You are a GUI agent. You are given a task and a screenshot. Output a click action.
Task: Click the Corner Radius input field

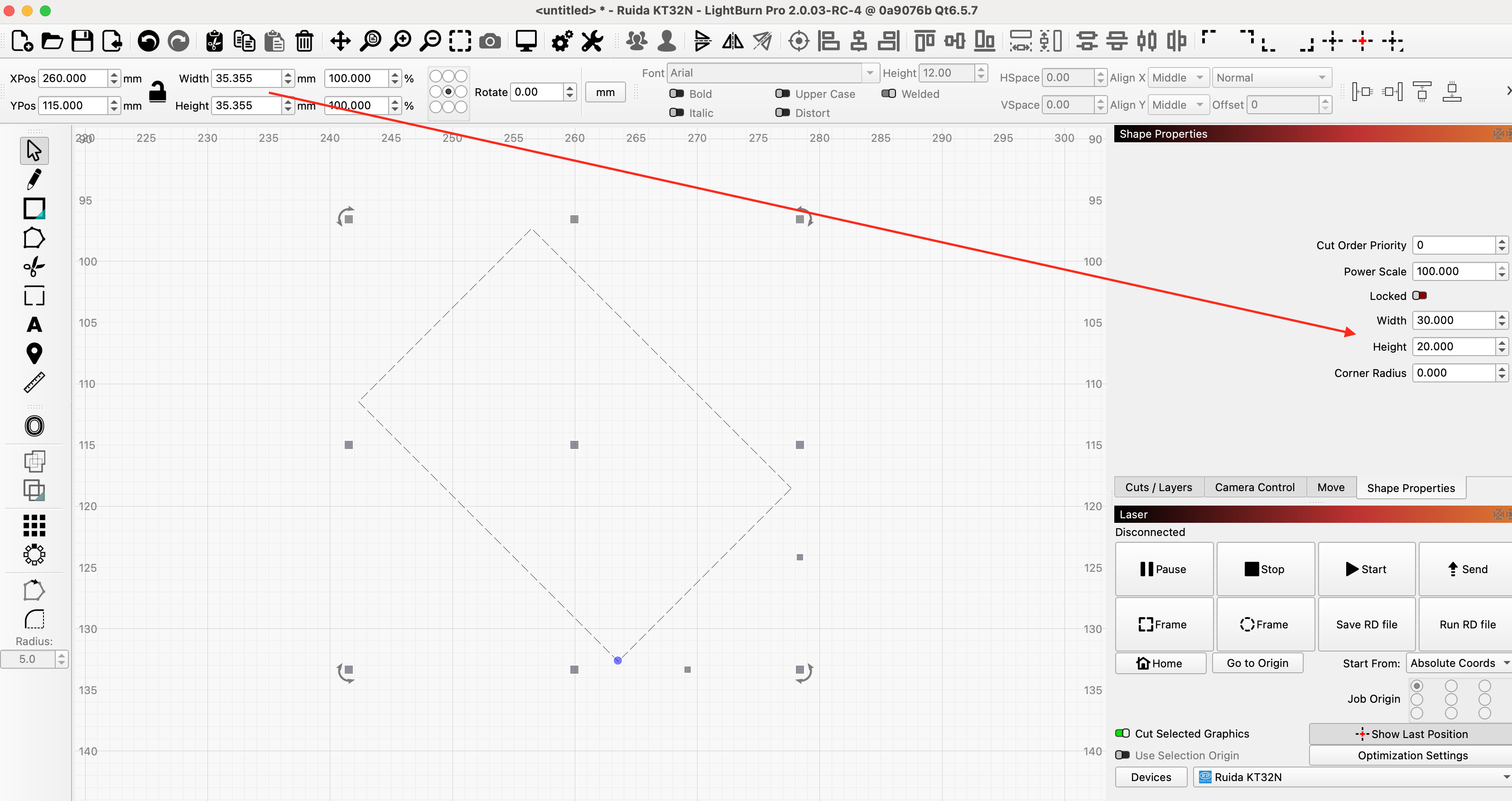[x=1453, y=372]
